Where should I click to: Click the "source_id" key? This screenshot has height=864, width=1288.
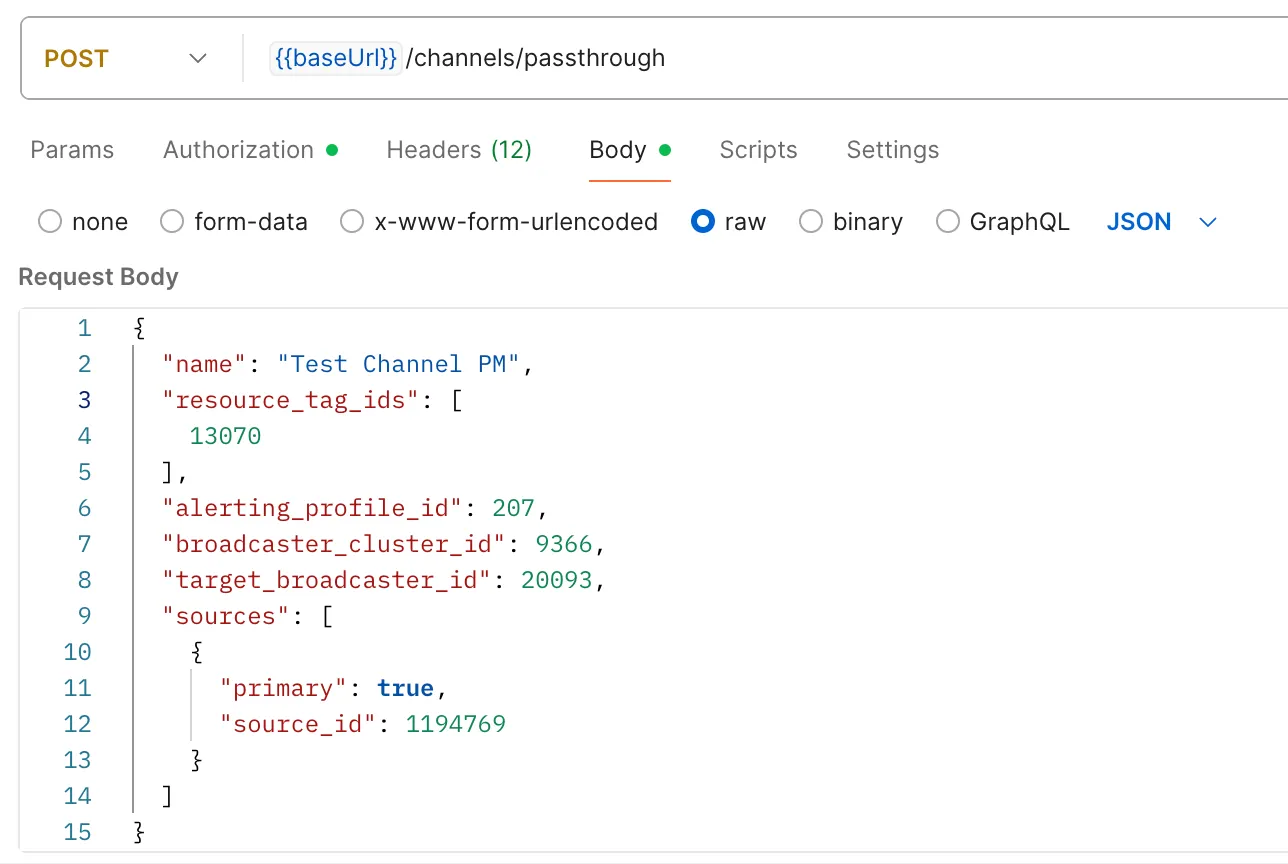tap(298, 724)
